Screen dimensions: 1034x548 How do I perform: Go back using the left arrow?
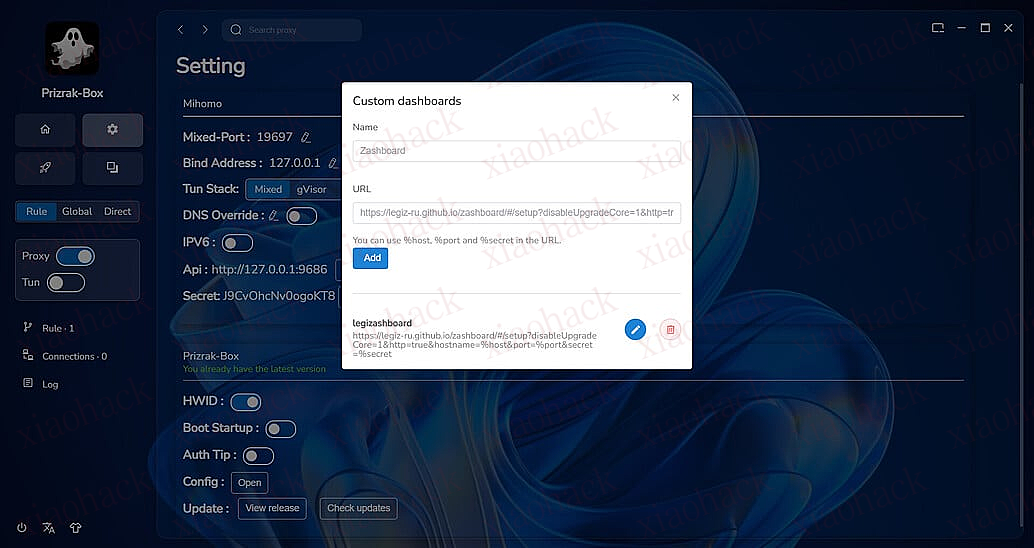pyautogui.click(x=181, y=30)
